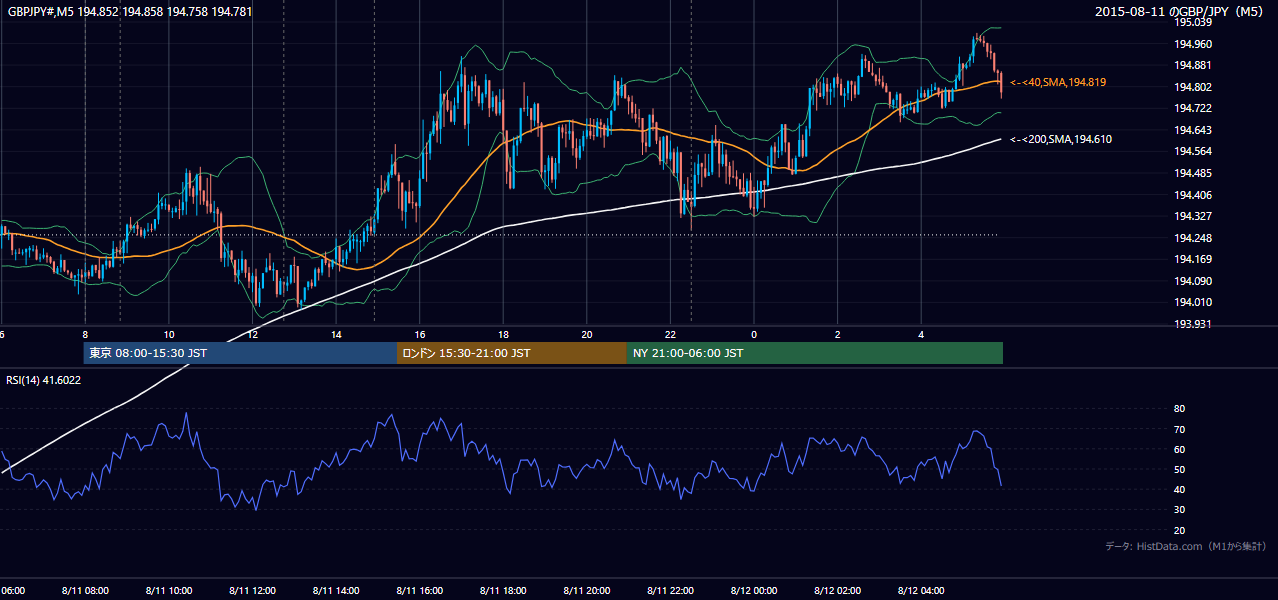Click the 194.802 price axis label
The width and height of the screenshot is (1278, 600).
(x=1193, y=87)
